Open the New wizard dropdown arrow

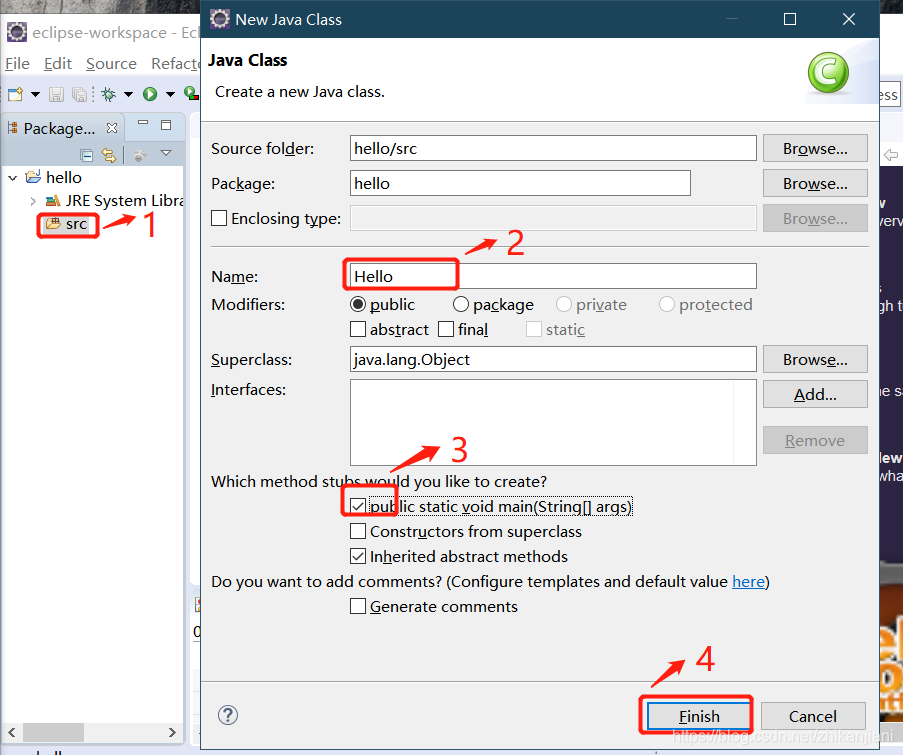pos(35,94)
